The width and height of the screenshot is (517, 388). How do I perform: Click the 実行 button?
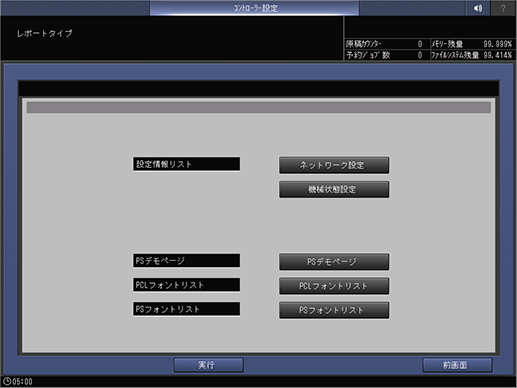coord(209,365)
